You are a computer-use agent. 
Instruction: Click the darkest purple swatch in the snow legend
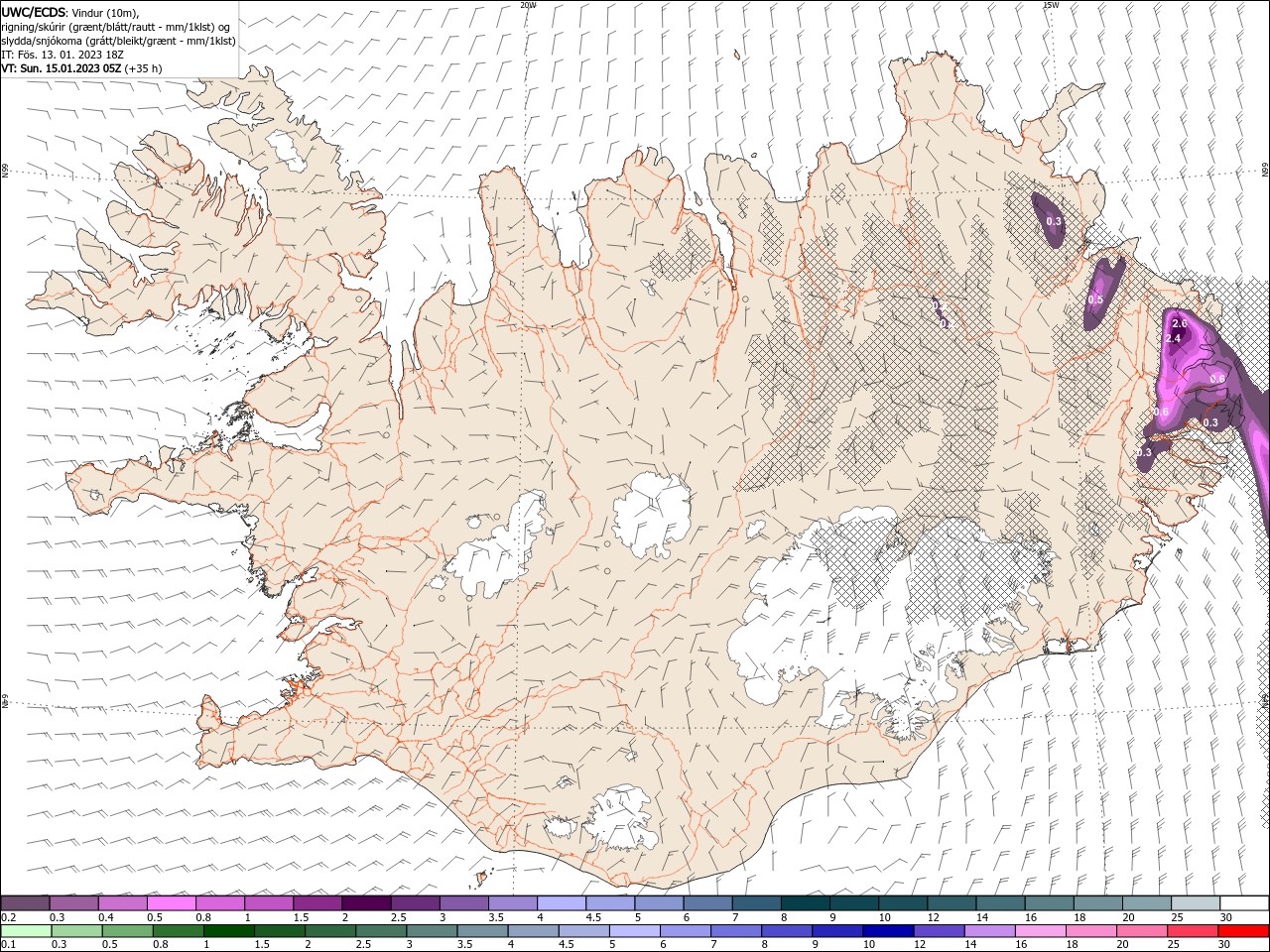coord(366,903)
